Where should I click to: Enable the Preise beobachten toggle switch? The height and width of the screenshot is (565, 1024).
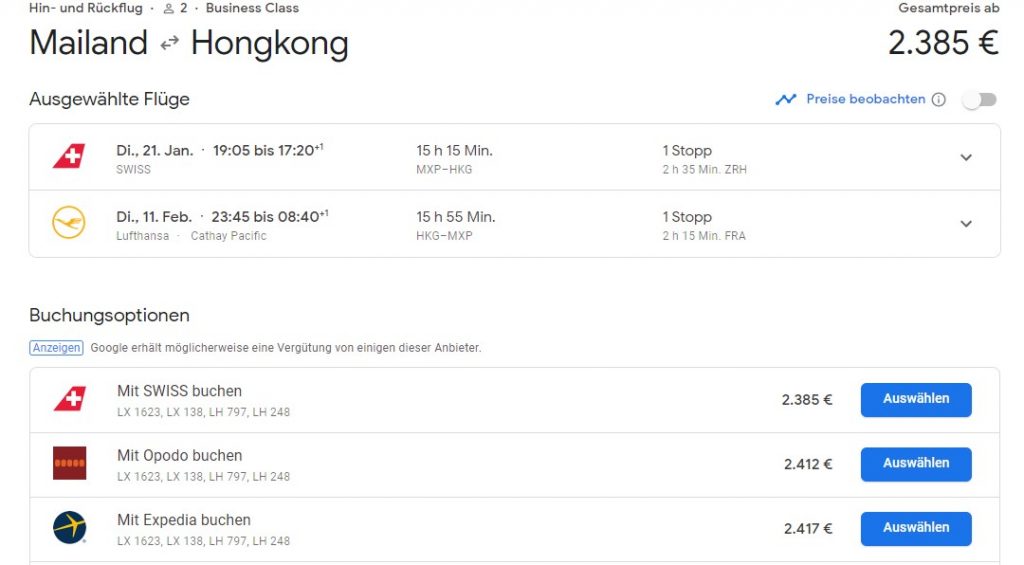(979, 99)
